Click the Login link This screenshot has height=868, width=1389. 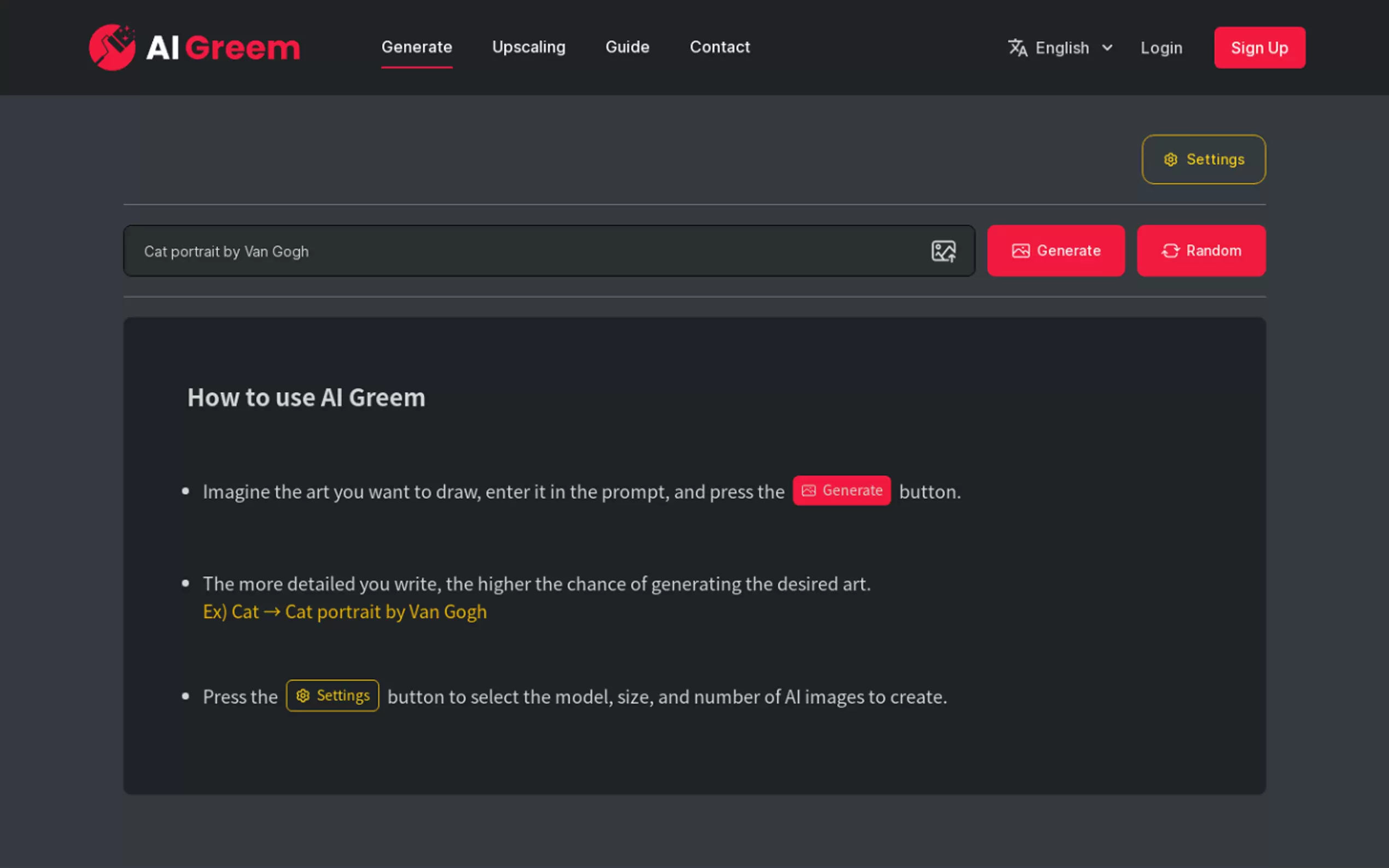click(1161, 48)
